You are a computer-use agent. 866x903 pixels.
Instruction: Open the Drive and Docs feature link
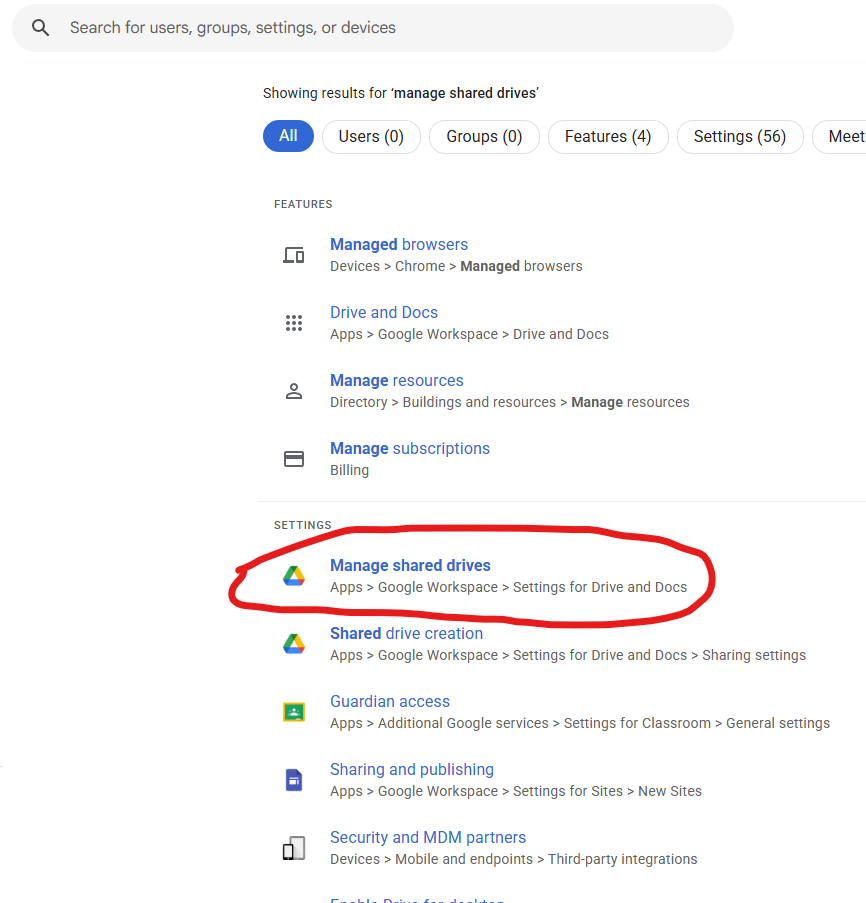point(384,312)
